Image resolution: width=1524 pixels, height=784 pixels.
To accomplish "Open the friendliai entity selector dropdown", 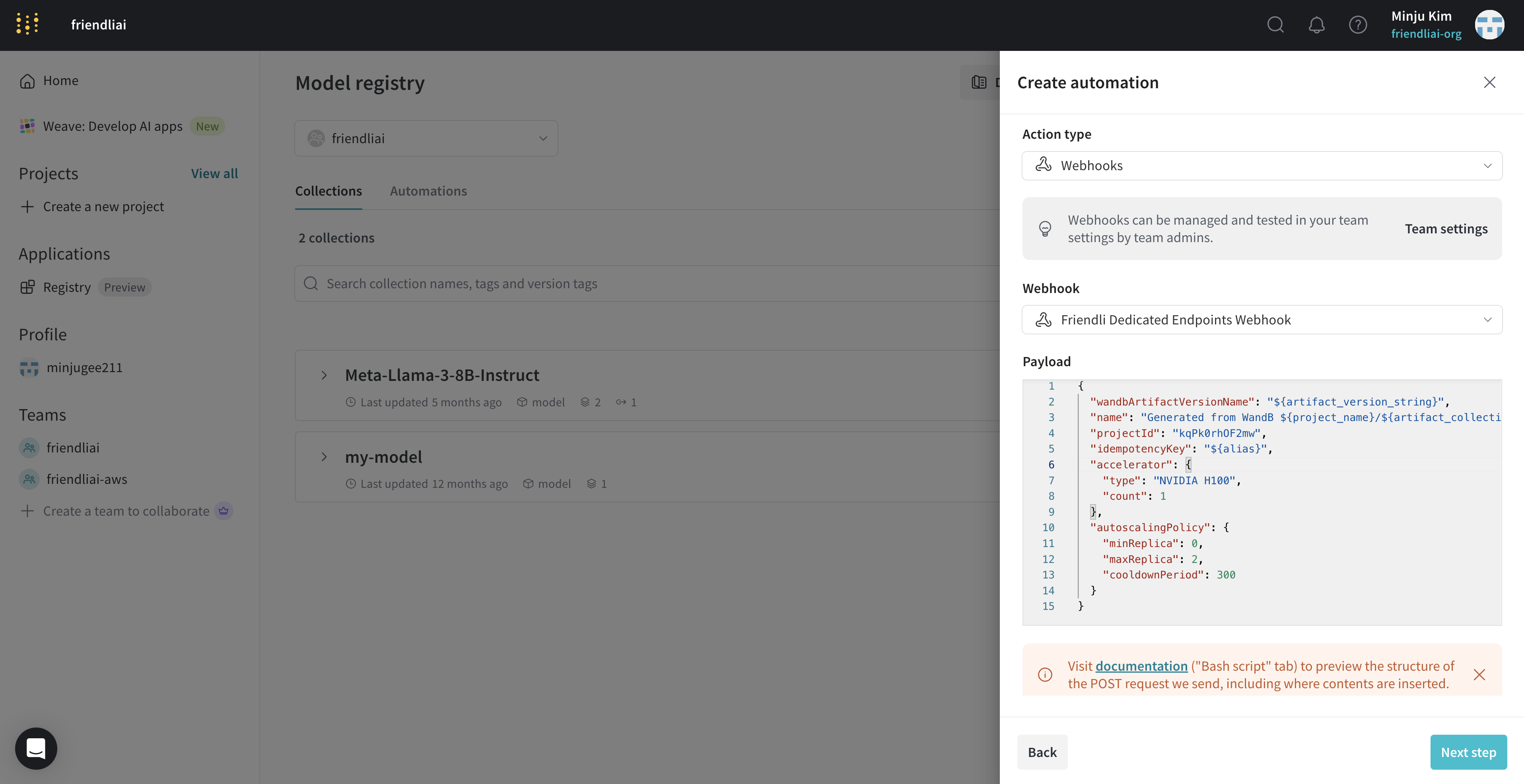I will click(426, 138).
